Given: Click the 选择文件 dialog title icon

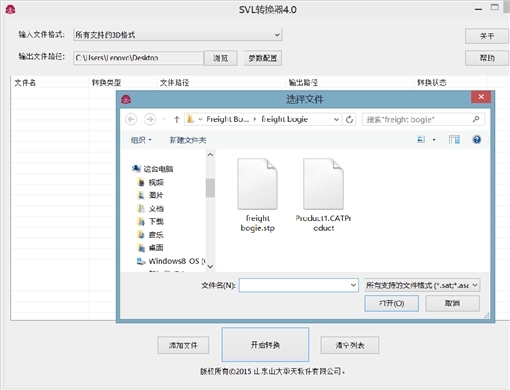Looking at the screenshot, I should click(x=126, y=99).
